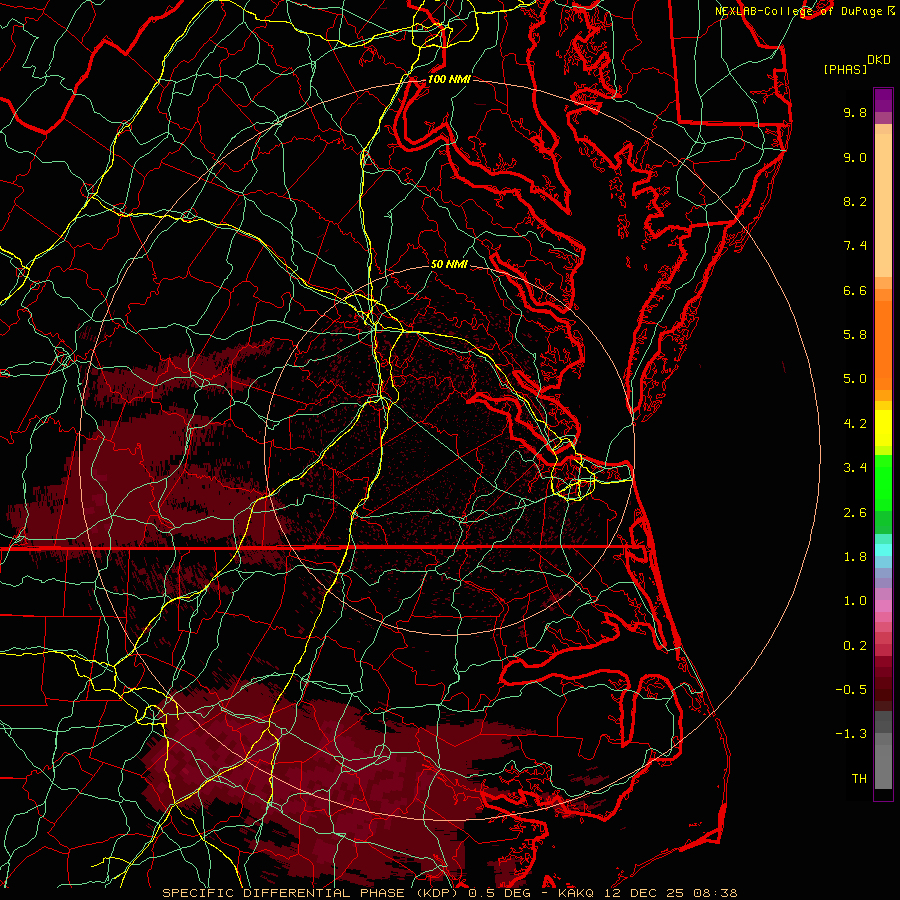Select the 1.0 scale value
Viewport: 900px width, 900px height.
click(x=855, y=601)
